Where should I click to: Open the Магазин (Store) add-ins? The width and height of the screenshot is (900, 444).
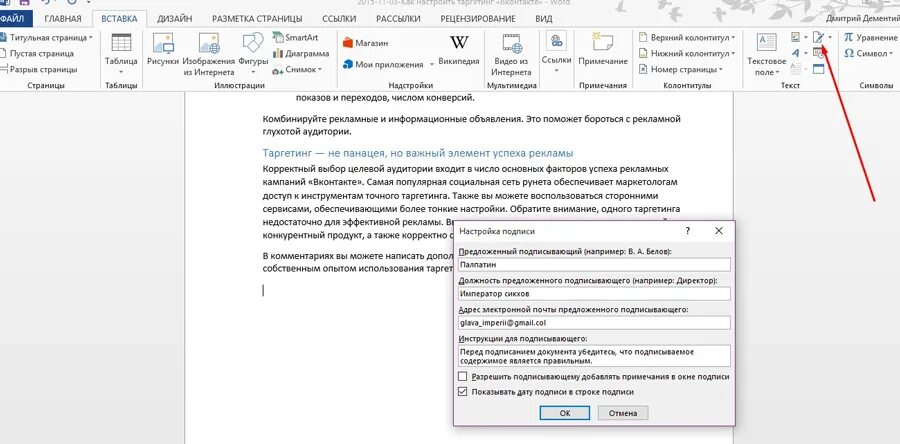tap(365, 43)
